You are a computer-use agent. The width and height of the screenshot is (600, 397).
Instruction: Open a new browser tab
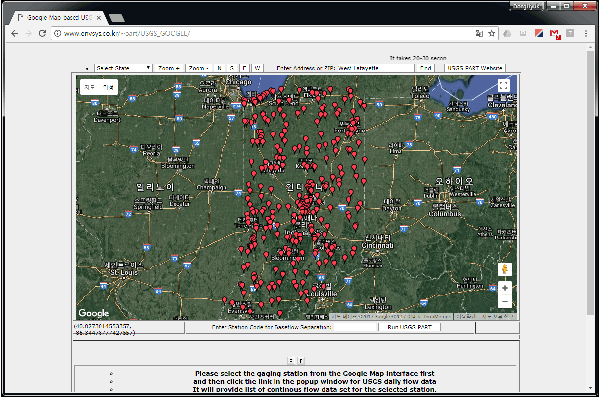point(117,18)
